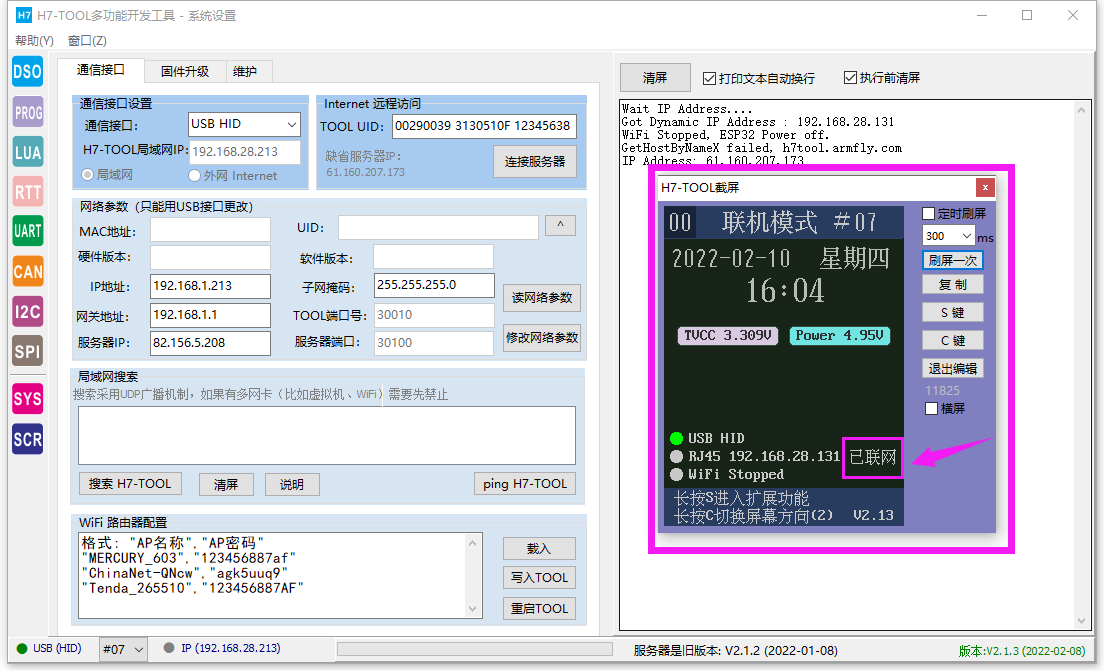Click the MAC地址 input field
This screenshot has height=671, width=1104.
coord(210,229)
